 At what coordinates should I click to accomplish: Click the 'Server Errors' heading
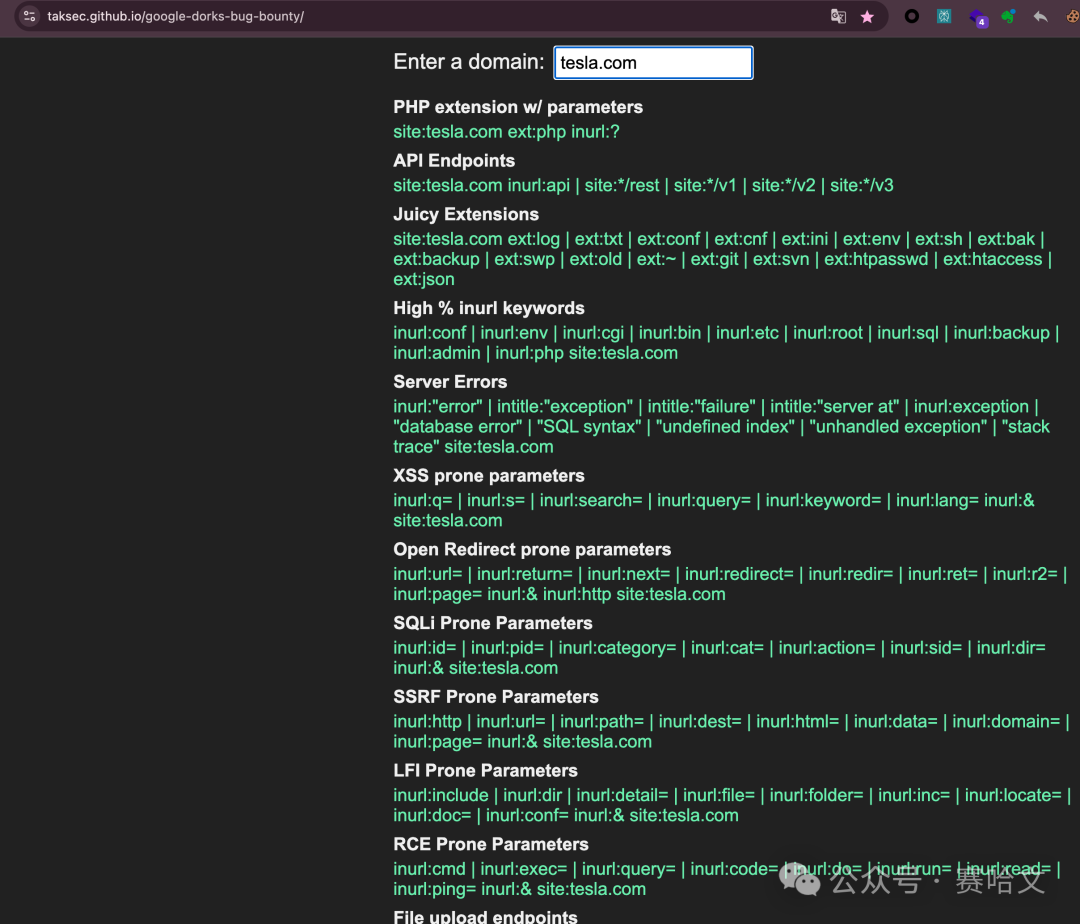coord(450,381)
